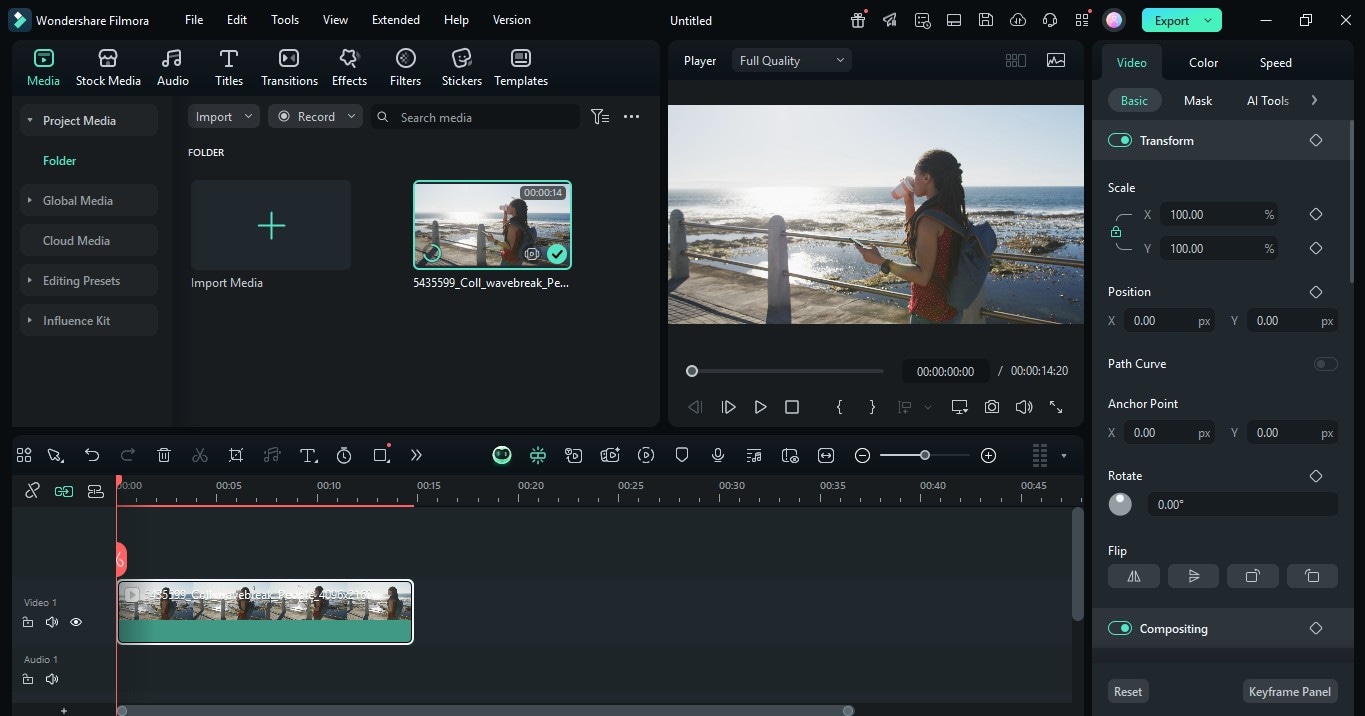1365x716 pixels.
Task: Toggle the Compositing switch off
Action: 1120,628
